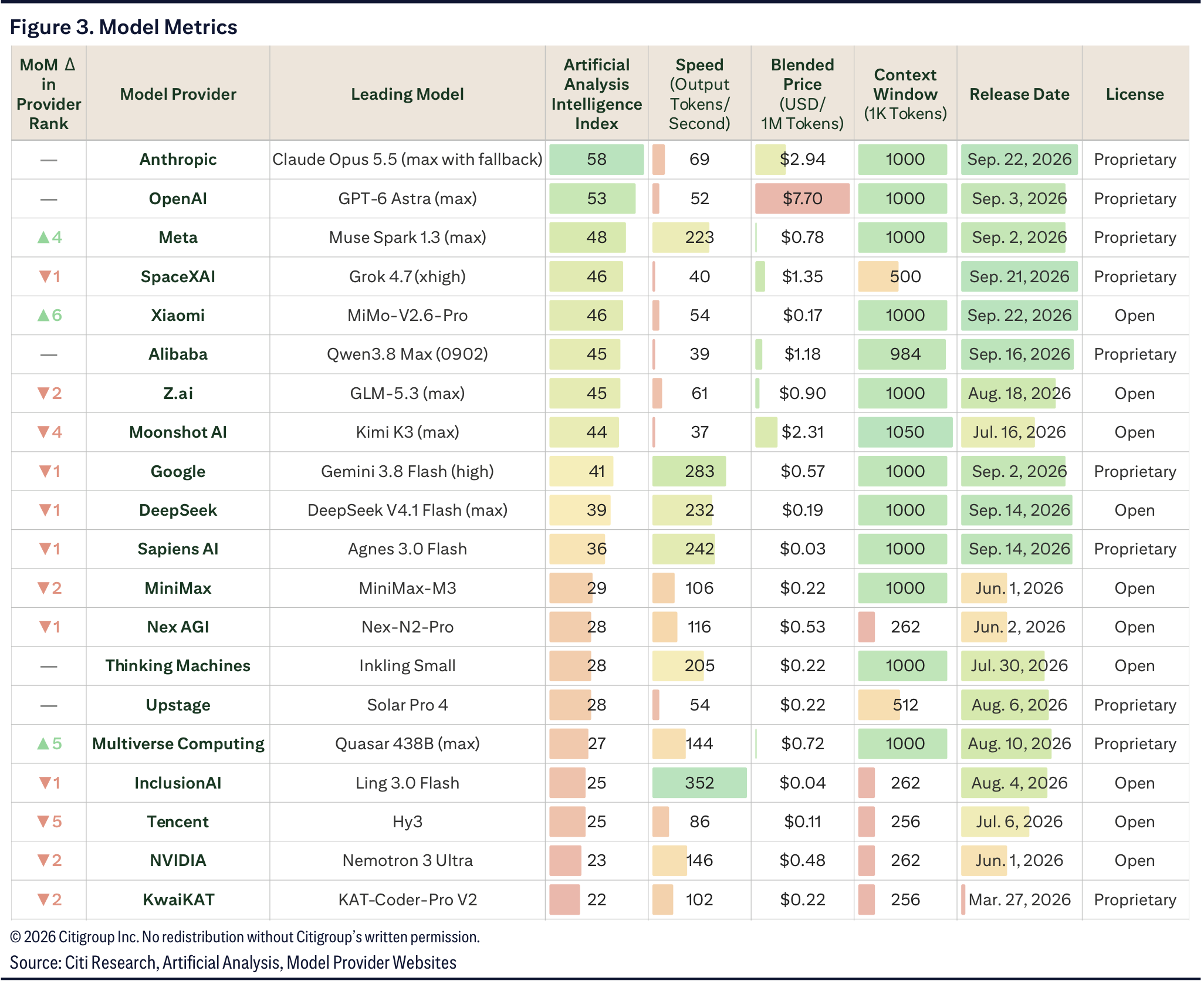Image resolution: width=1204 pixels, height=981 pixels.
Task: Click Claude Opus 5.5 leading model cell
Action: [407, 160]
